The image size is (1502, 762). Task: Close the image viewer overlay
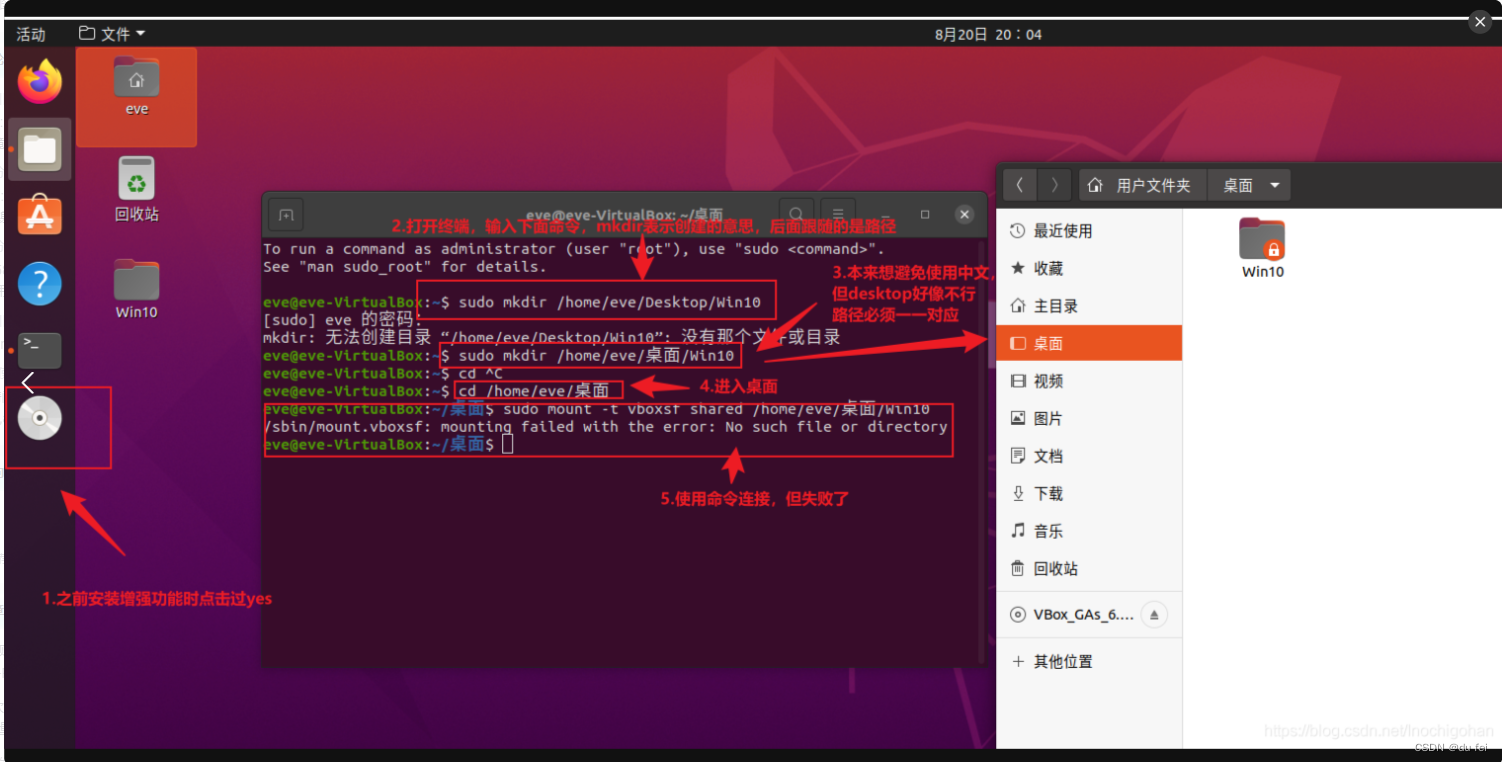pos(1480,21)
